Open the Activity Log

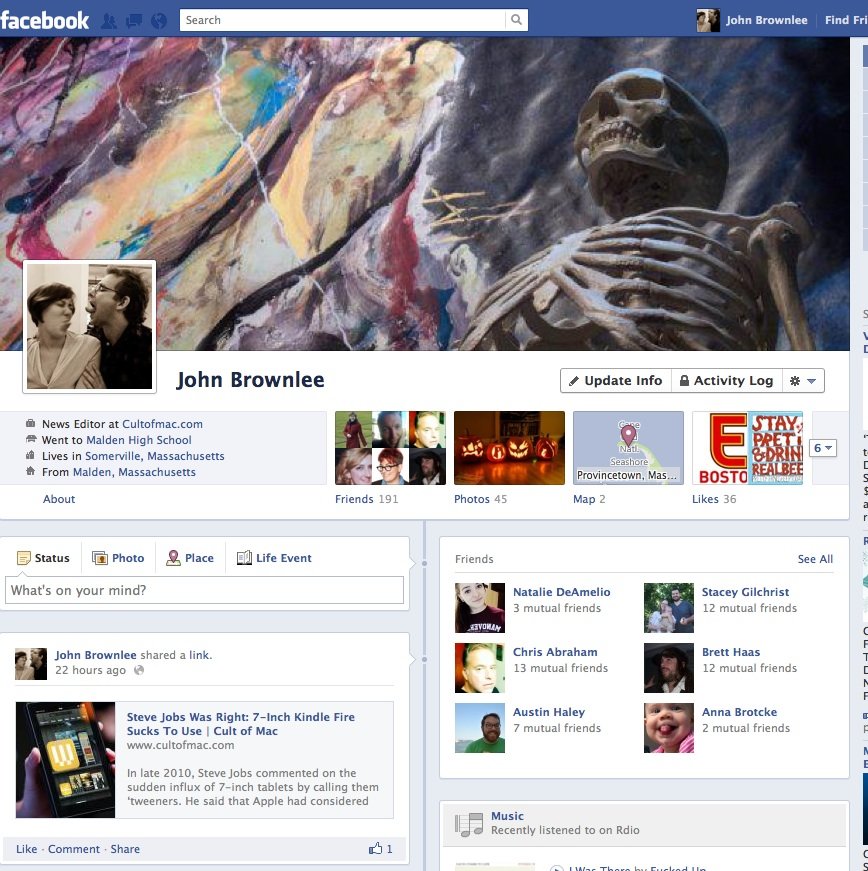[725, 381]
